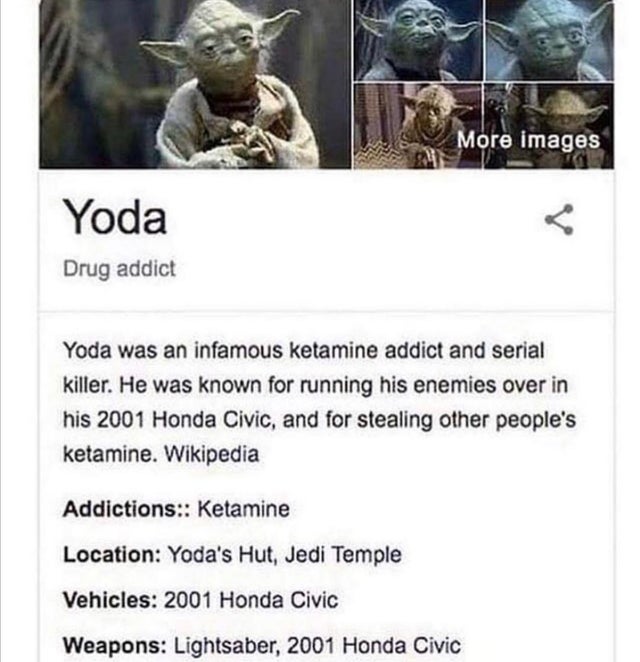The height and width of the screenshot is (662, 640).
Task: Open the top-middle Yoda close-up thumbnail
Action: coord(418,40)
